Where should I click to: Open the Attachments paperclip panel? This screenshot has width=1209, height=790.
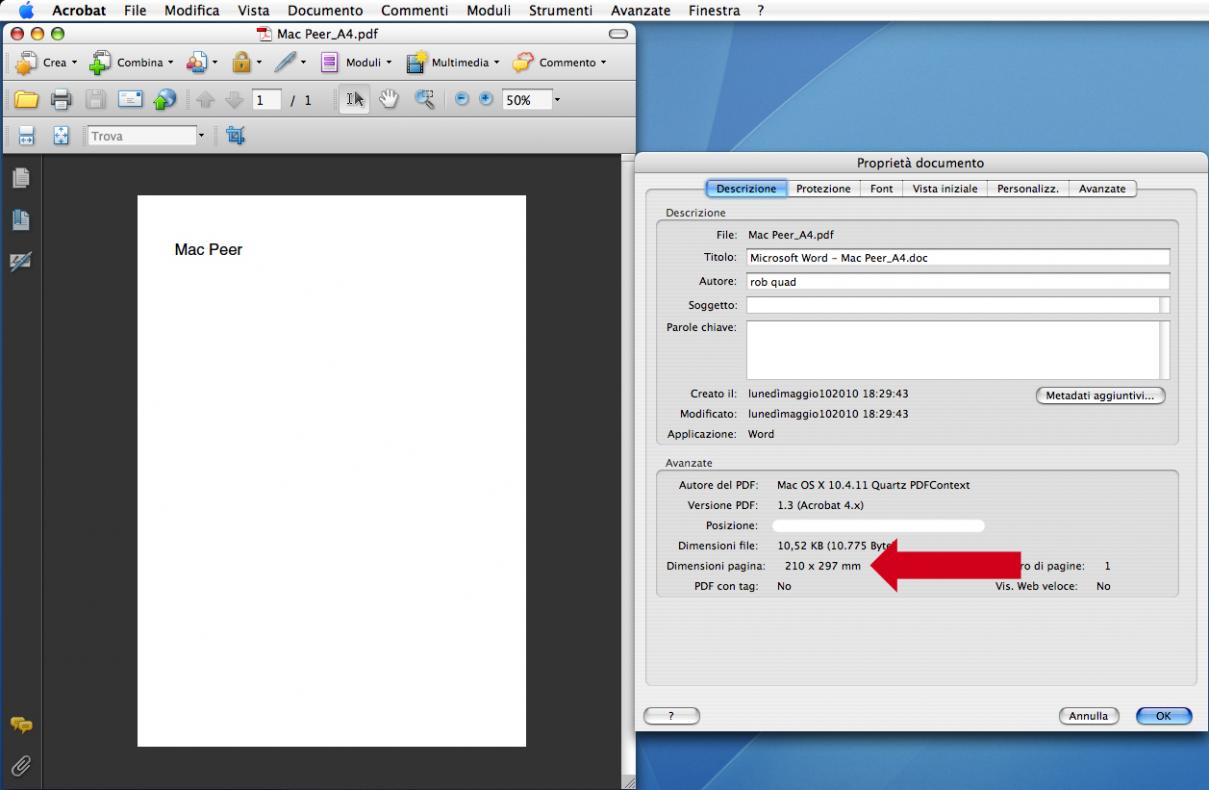click(x=20, y=766)
